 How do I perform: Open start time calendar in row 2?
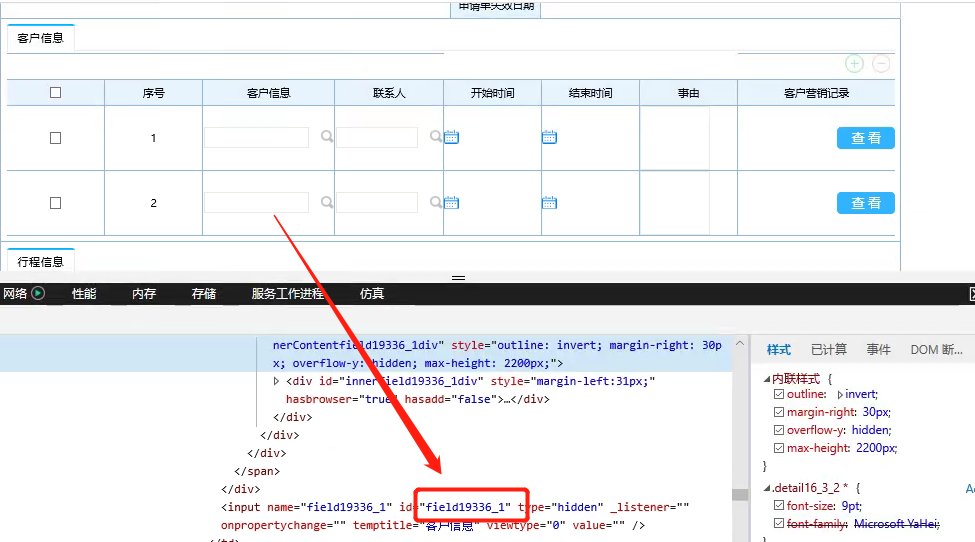pos(451,203)
